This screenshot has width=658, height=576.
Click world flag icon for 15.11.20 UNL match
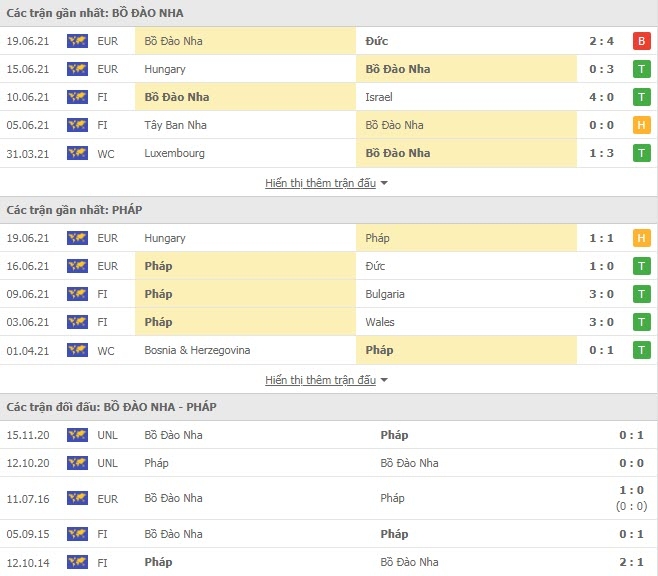pos(77,435)
